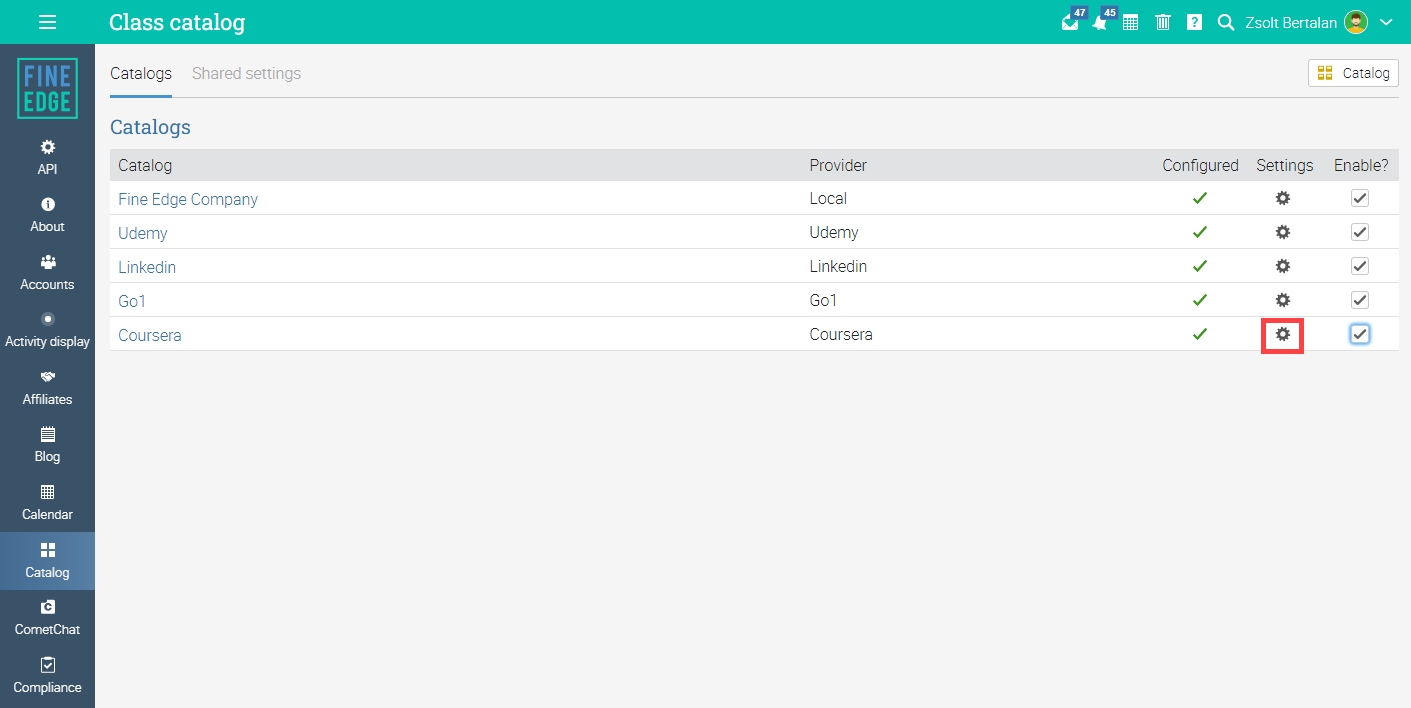This screenshot has width=1411, height=708.
Task: Open API in the sidebar
Action: click(47, 158)
